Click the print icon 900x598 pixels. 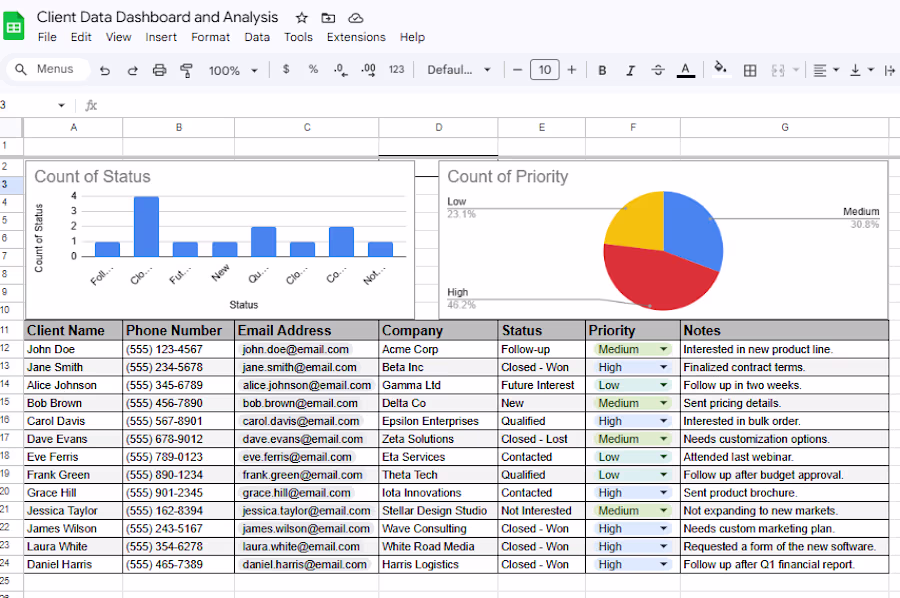[160, 70]
